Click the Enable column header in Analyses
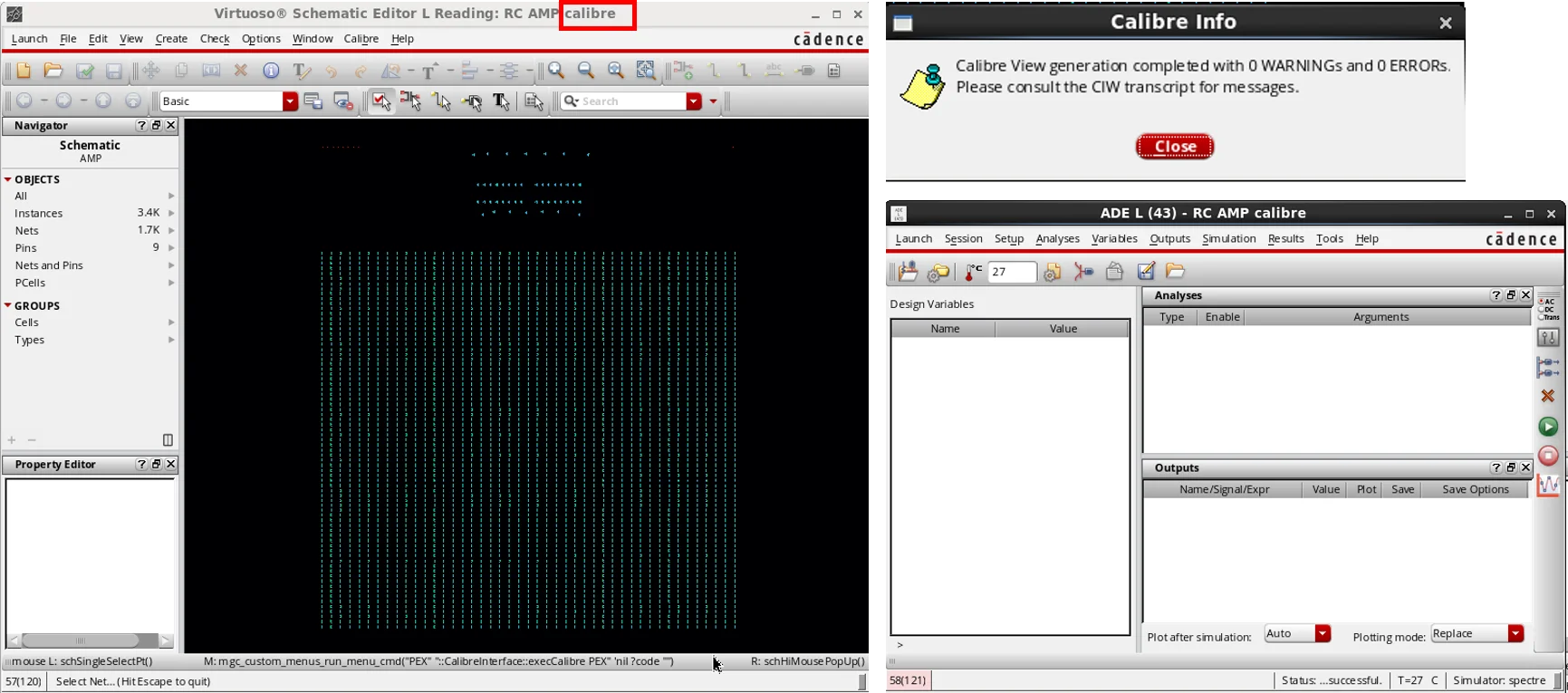Image resolution: width=1568 pixels, height=693 pixels. 1222,317
